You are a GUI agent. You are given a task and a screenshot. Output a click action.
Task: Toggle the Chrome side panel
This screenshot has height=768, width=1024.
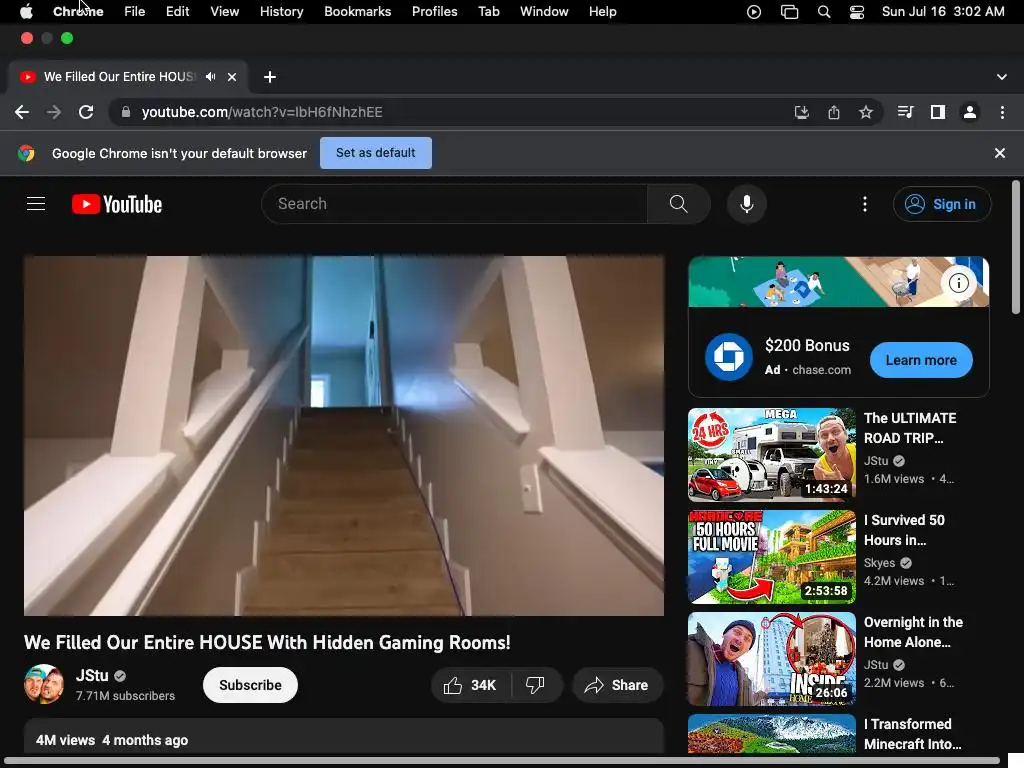938,112
